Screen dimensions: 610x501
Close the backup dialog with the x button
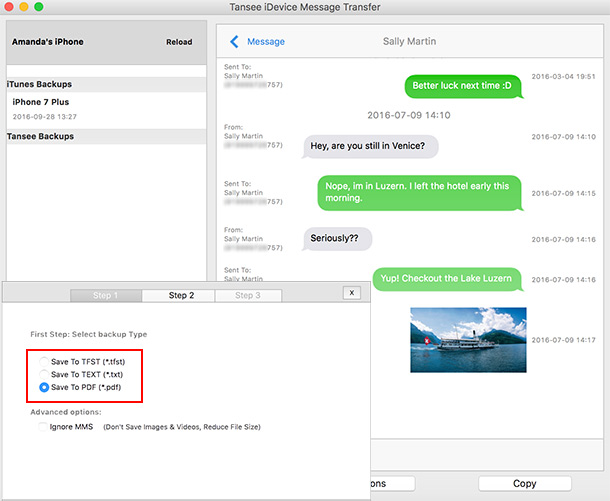pos(351,293)
